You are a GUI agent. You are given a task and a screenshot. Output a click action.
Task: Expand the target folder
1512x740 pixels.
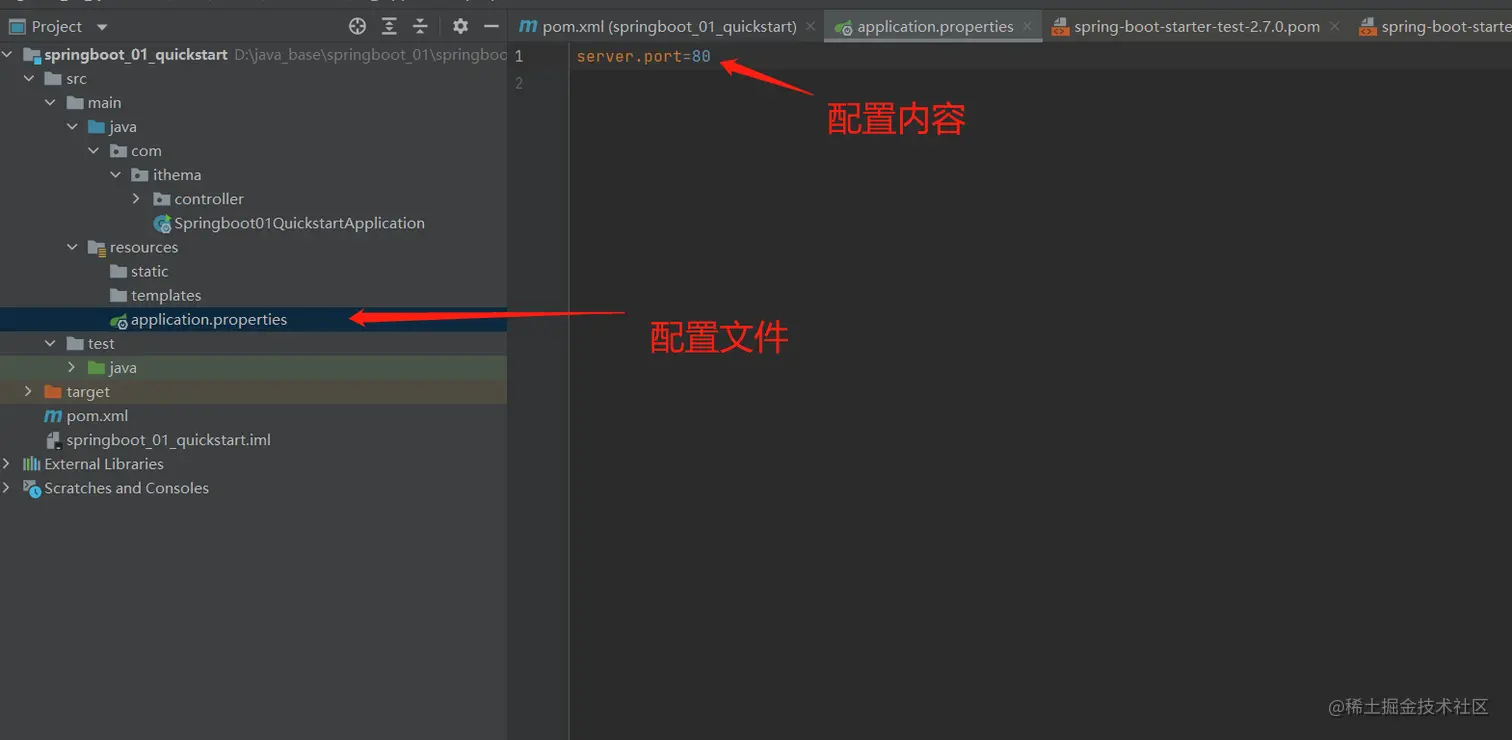click(27, 391)
